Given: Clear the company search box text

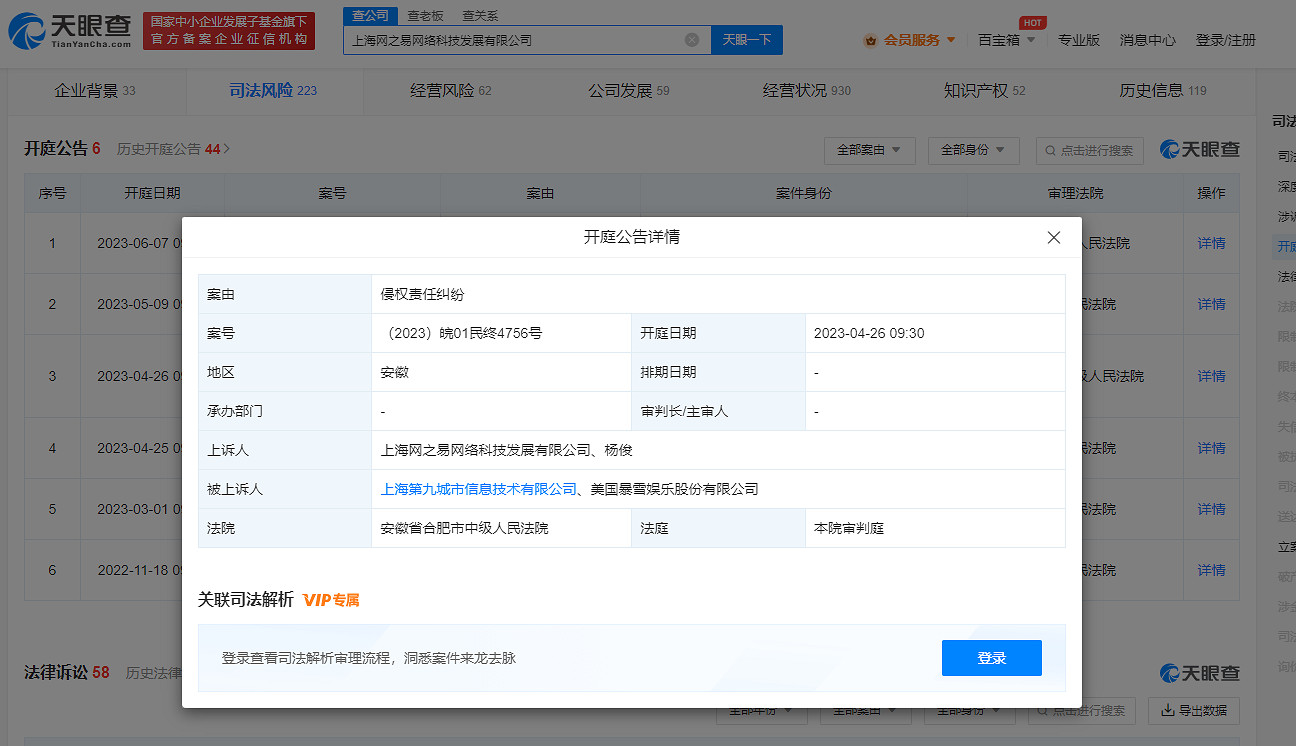Looking at the screenshot, I should point(692,40).
